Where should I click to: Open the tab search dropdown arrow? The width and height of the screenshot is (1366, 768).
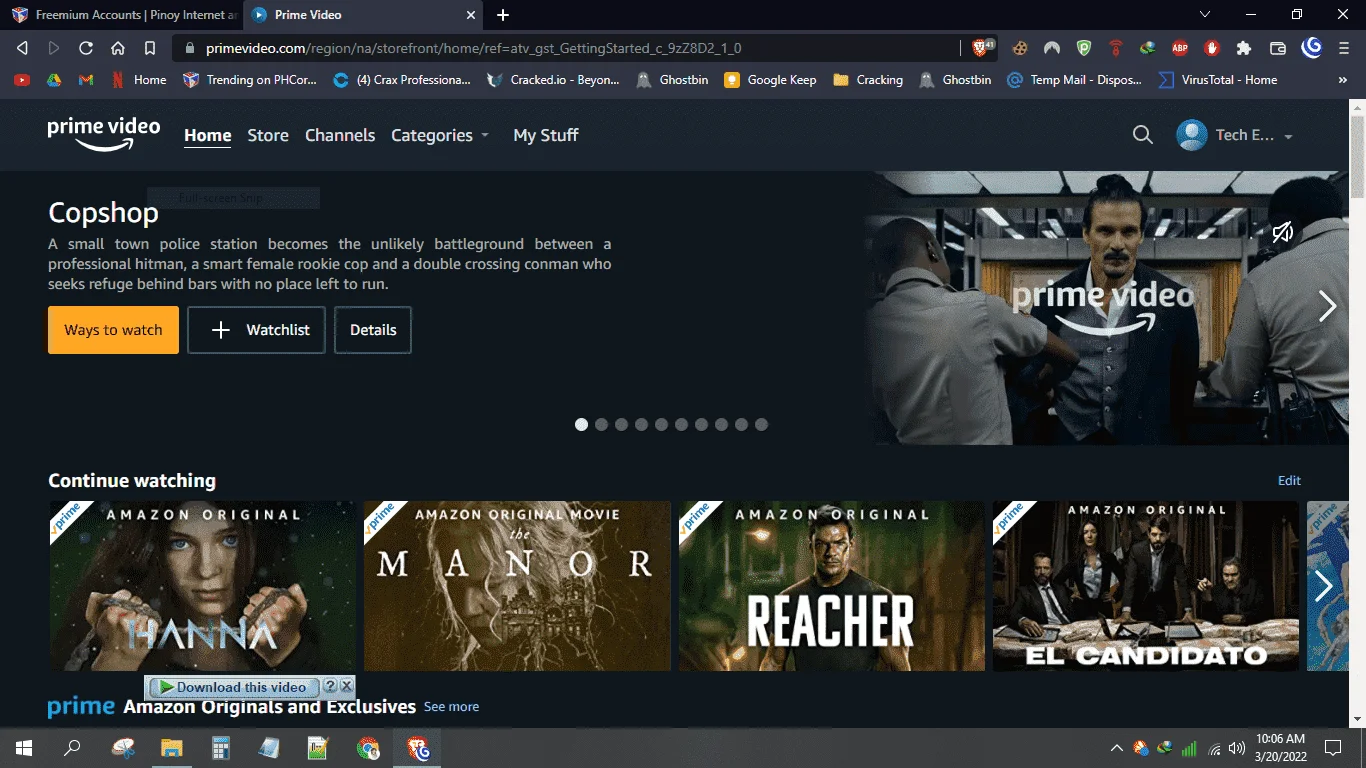pos(1205,15)
